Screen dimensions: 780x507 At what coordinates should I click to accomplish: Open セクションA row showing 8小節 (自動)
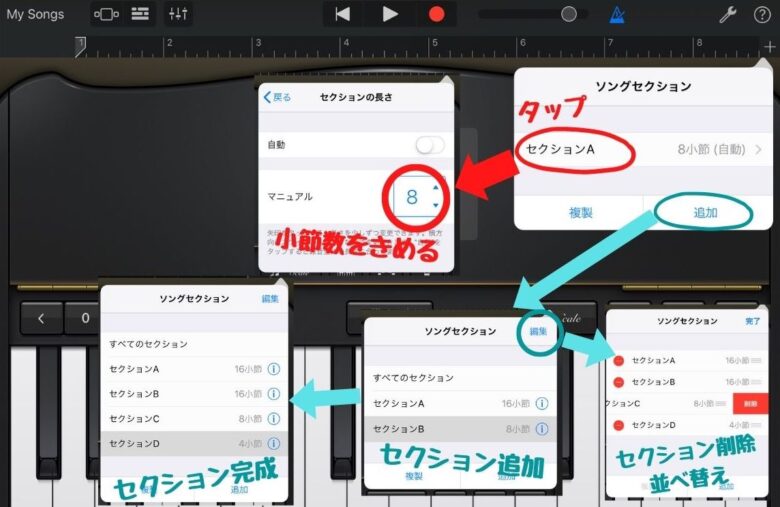pyautogui.click(x=643, y=149)
